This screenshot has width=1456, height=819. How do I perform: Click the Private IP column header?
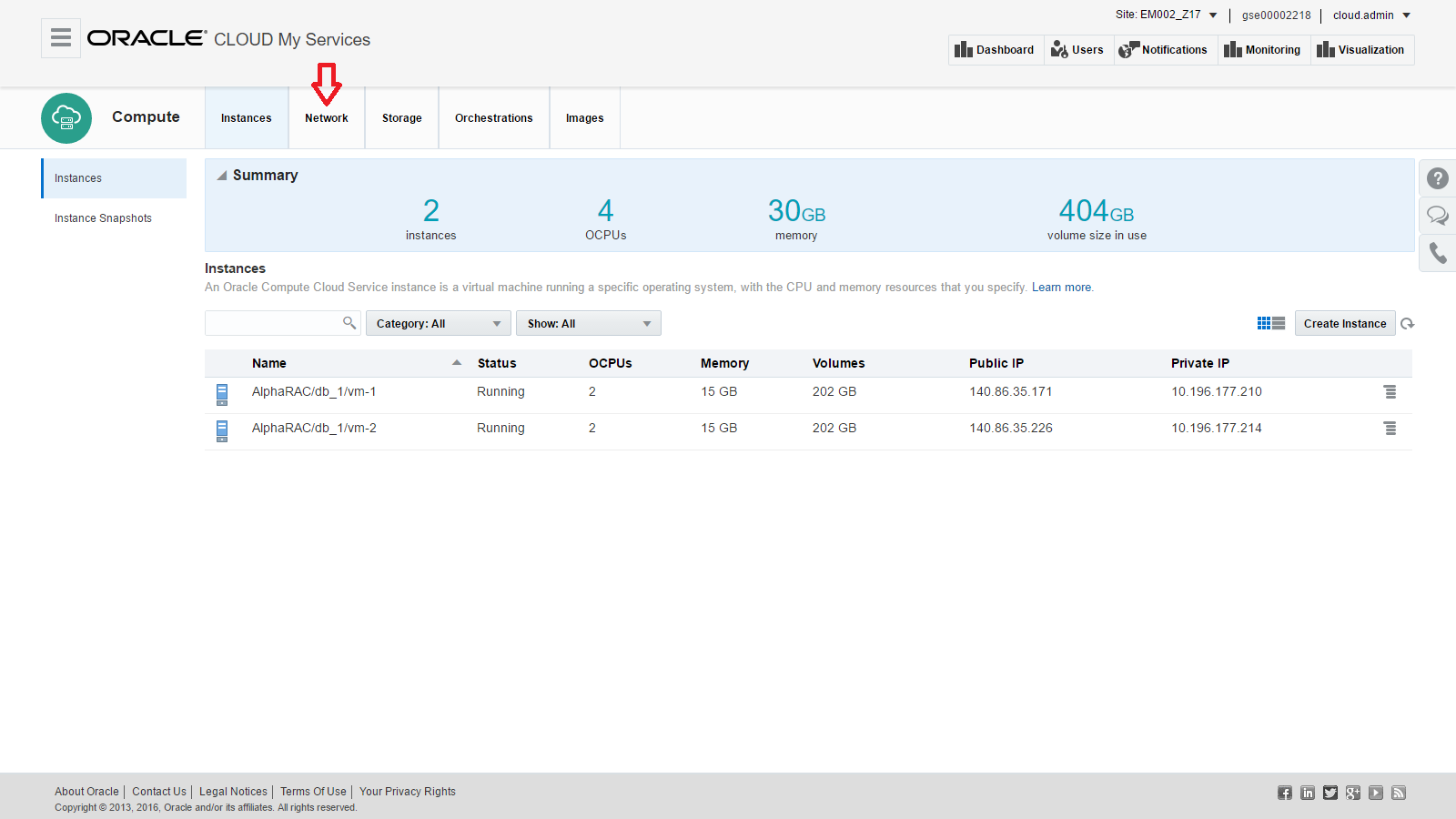[1200, 363]
